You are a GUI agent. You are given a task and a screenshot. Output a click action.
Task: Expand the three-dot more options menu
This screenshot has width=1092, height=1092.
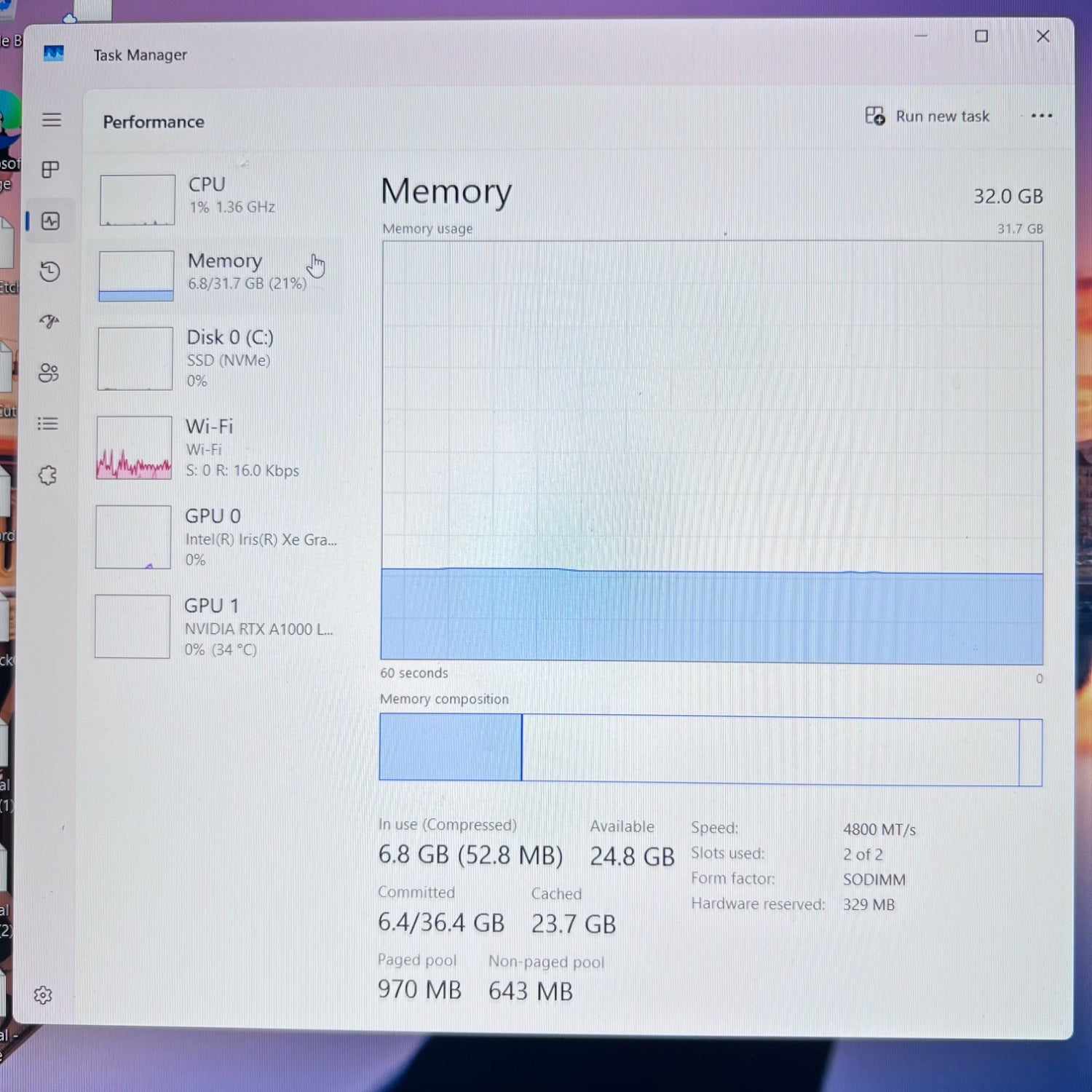tap(1041, 116)
